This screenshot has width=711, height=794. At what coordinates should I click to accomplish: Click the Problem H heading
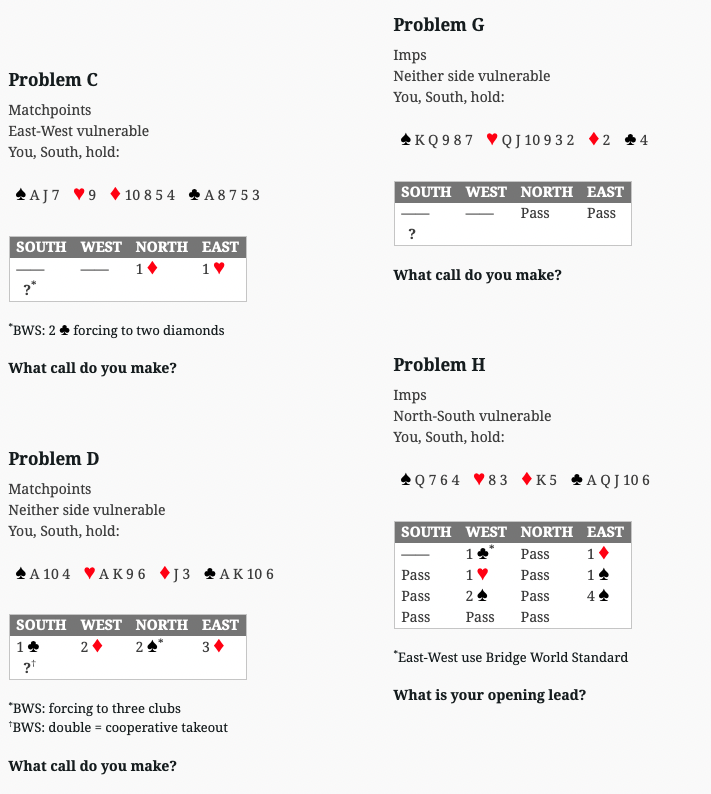[x=439, y=365]
